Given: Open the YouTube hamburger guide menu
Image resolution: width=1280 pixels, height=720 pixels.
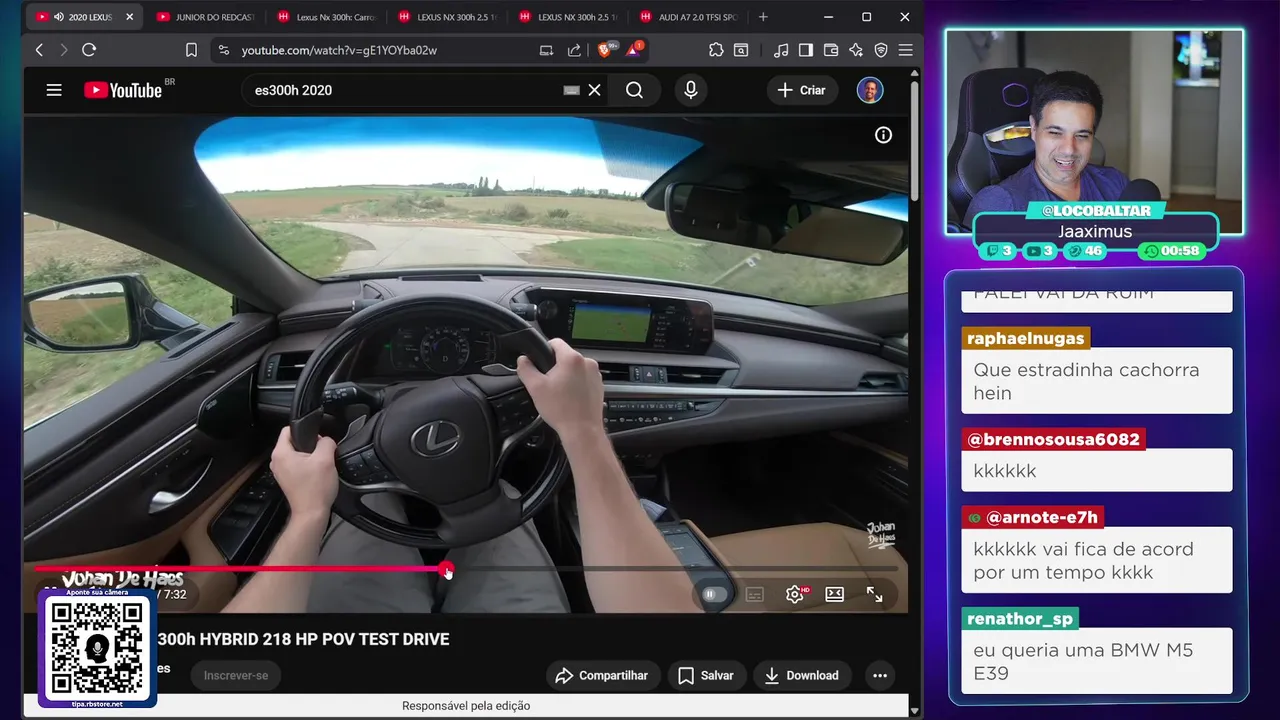Looking at the screenshot, I should 54,90.
